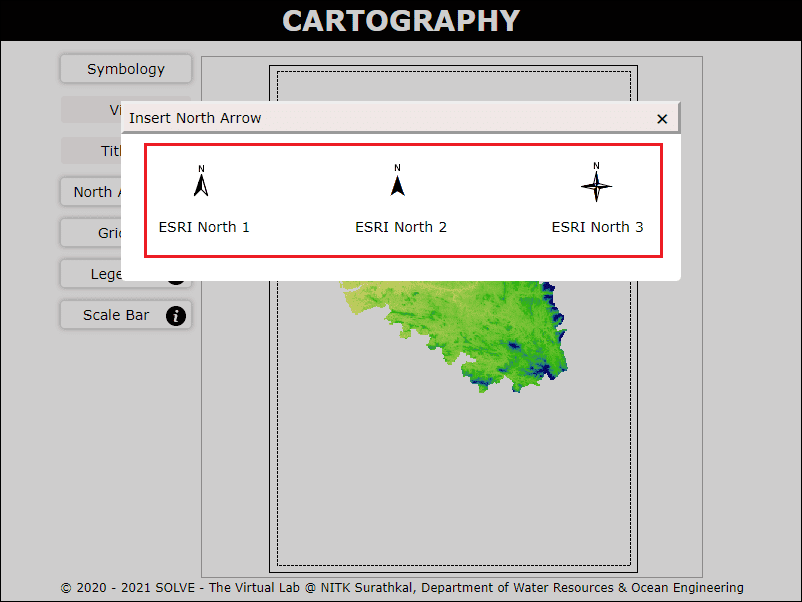Click the 'ESRI North 2' text label
This screenshot has height=602, width=802.
pyautogui.click(x=401, y=227)
